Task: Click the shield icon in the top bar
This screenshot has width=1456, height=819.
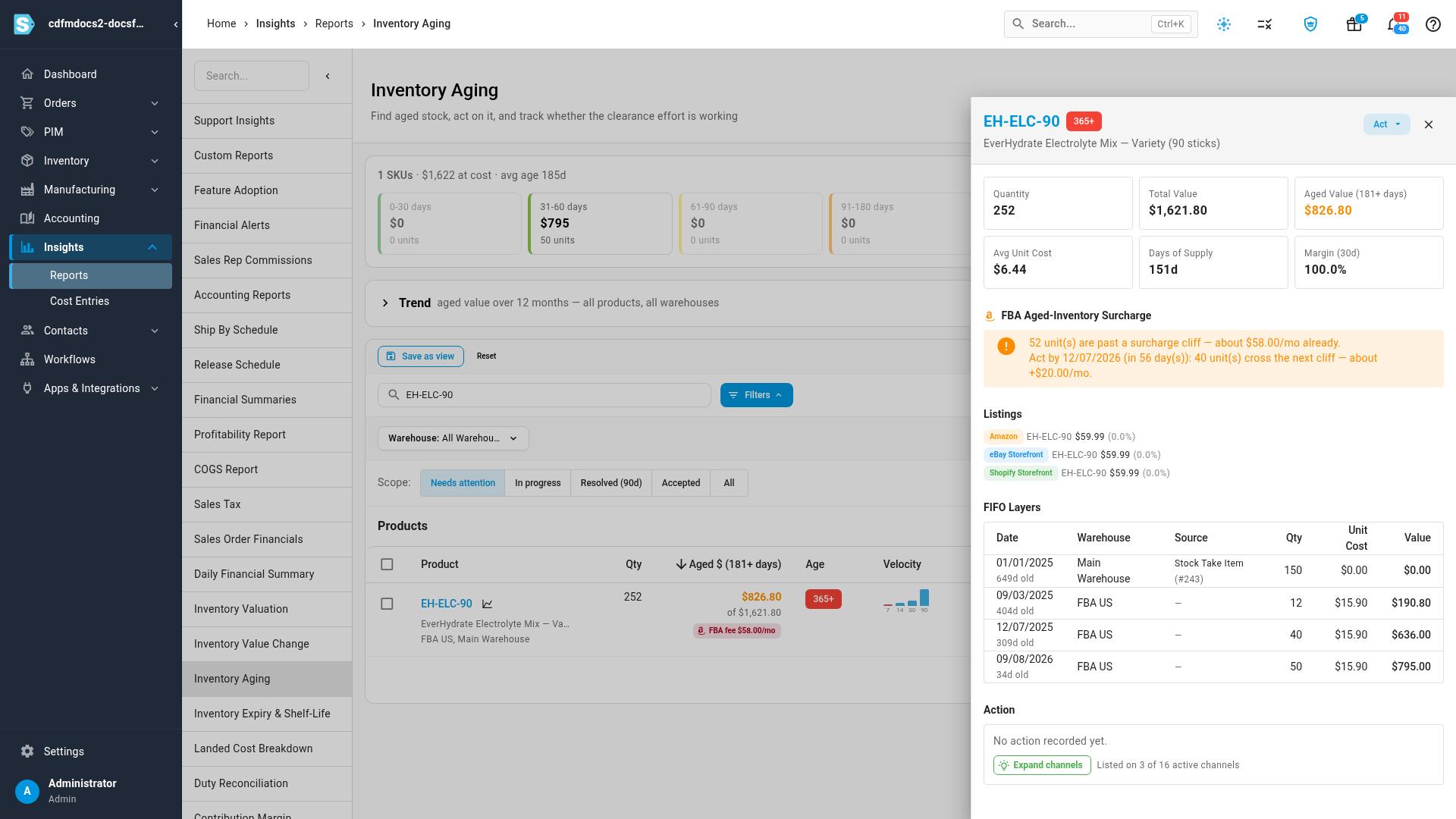Action: [x=1310, y=24]
